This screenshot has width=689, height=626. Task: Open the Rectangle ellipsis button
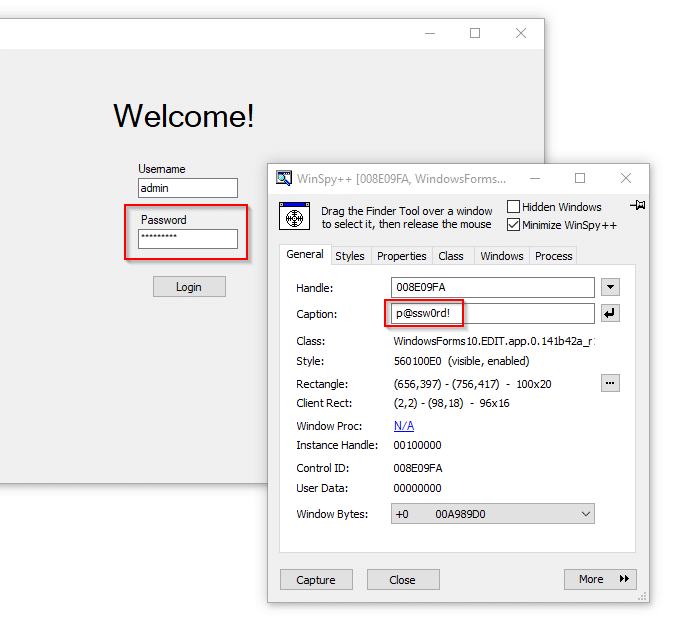pyautogui.click(x=610, y=383)
